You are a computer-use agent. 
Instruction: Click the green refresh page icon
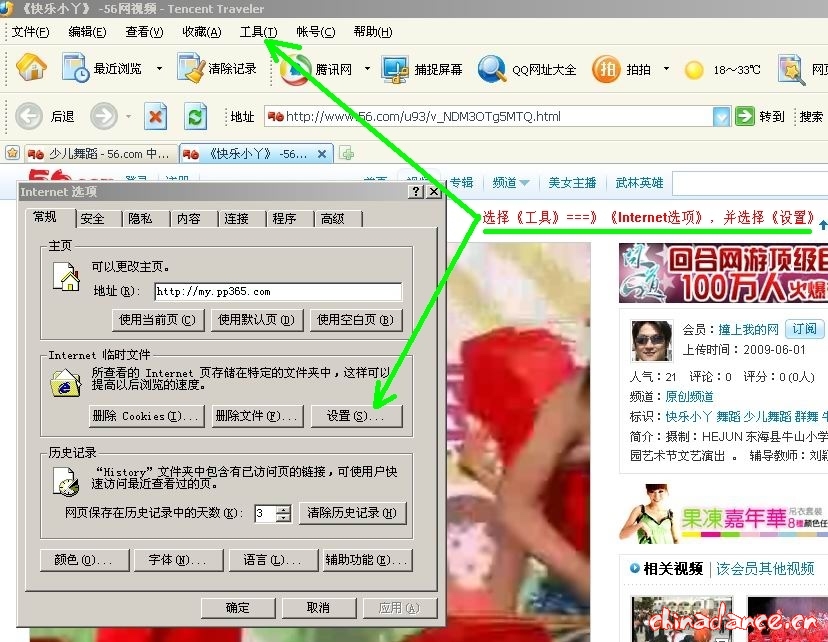point(196,116)
